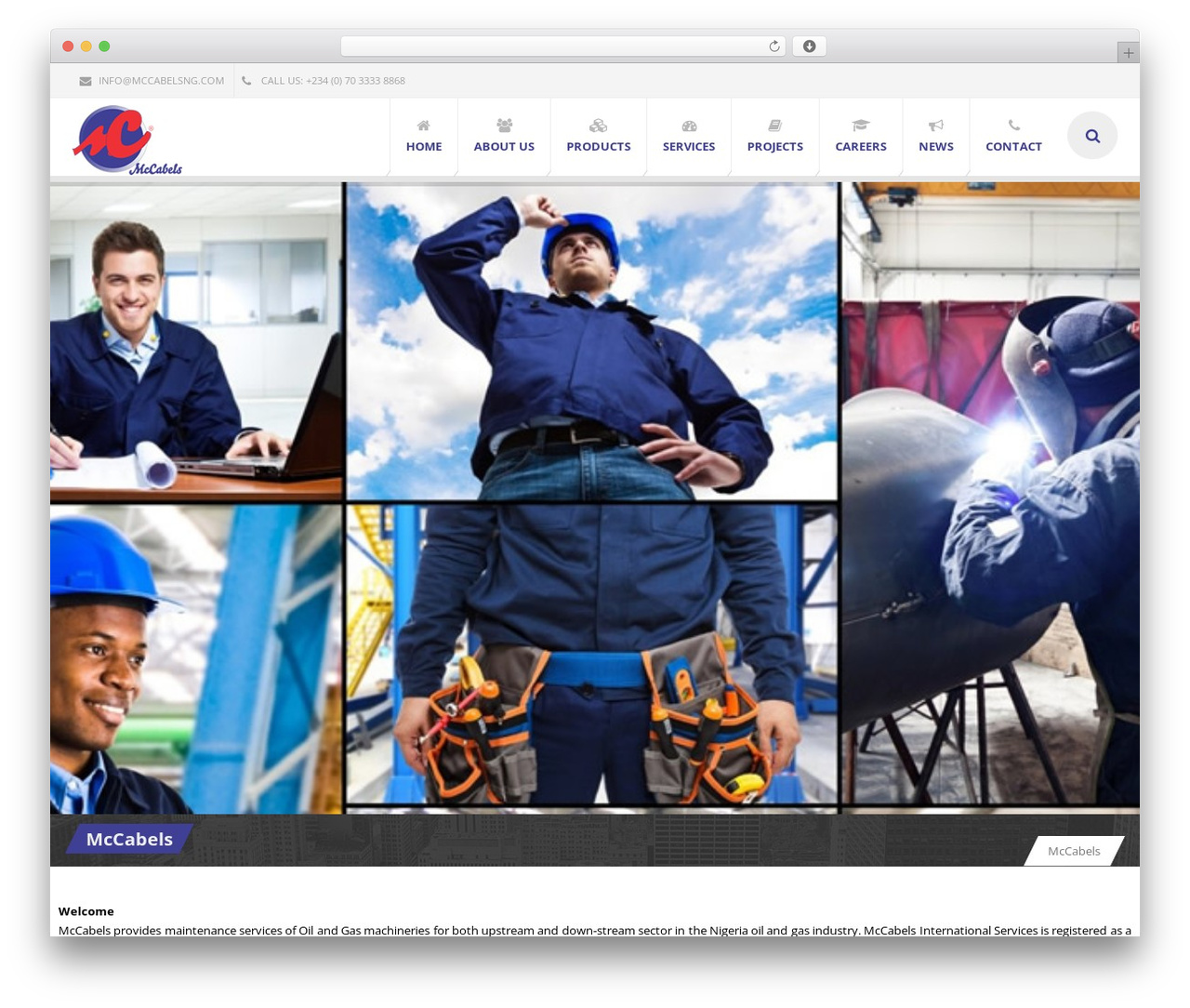Click the book icon above PROJECTS
1190x1008 pixels.
coord(774,126)
